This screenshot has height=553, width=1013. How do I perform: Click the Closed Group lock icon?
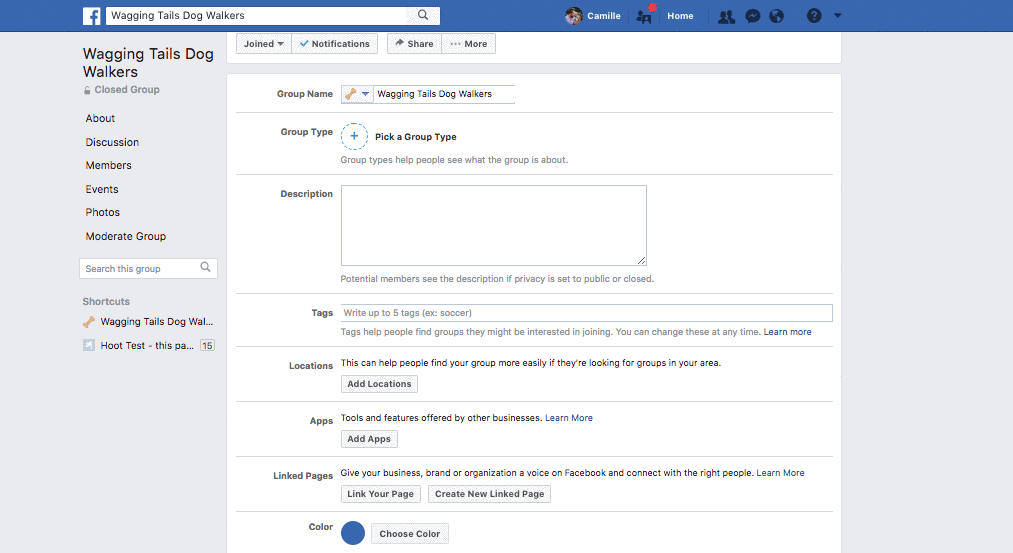click(87, 90)
